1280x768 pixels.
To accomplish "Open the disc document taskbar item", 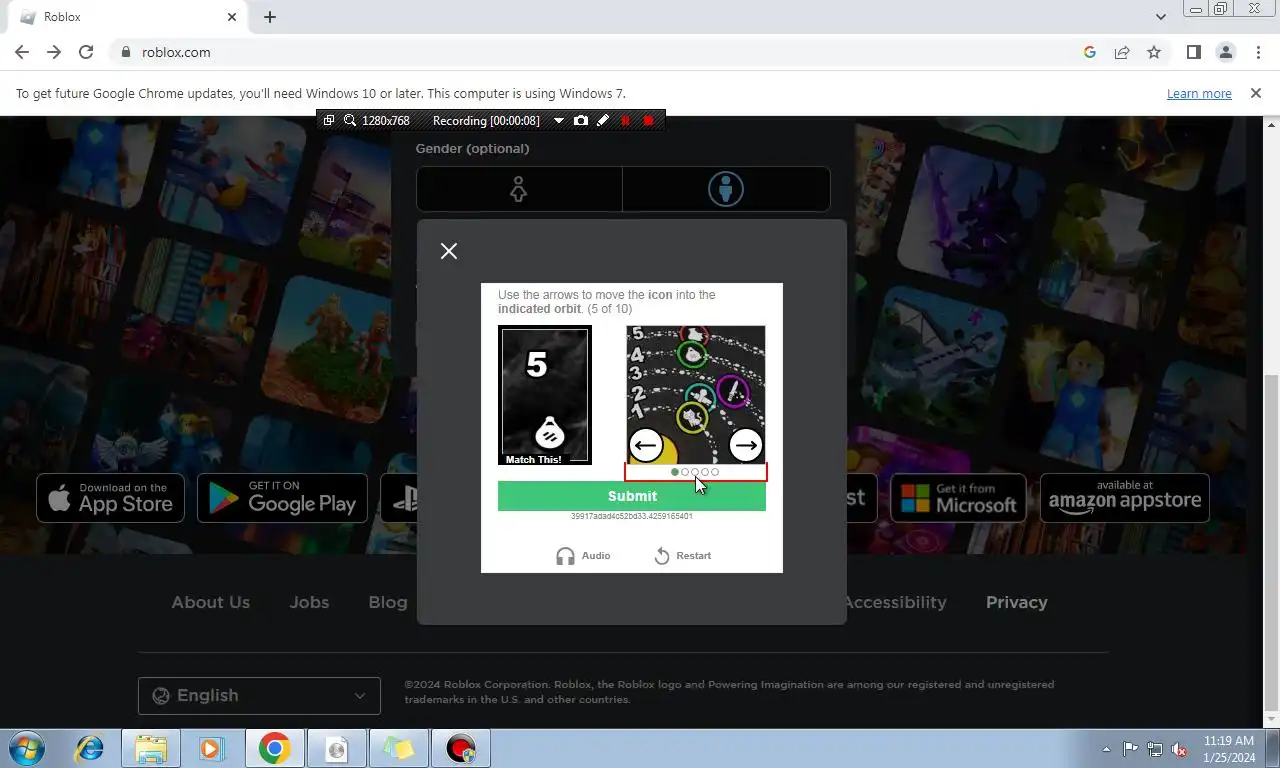I will [x=337, y=748].
